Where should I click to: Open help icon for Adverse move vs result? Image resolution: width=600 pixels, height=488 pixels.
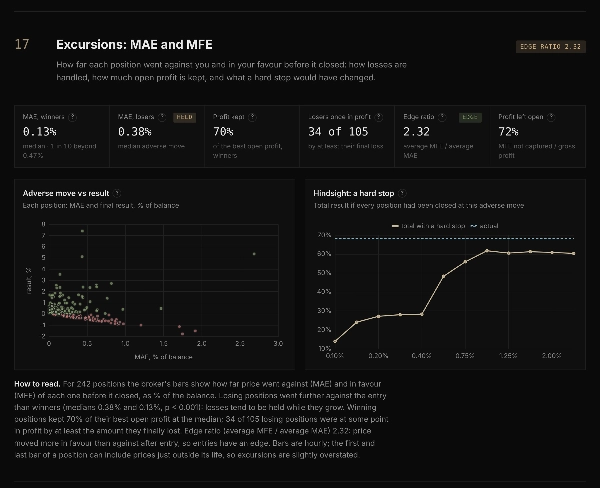pos(117,193)
